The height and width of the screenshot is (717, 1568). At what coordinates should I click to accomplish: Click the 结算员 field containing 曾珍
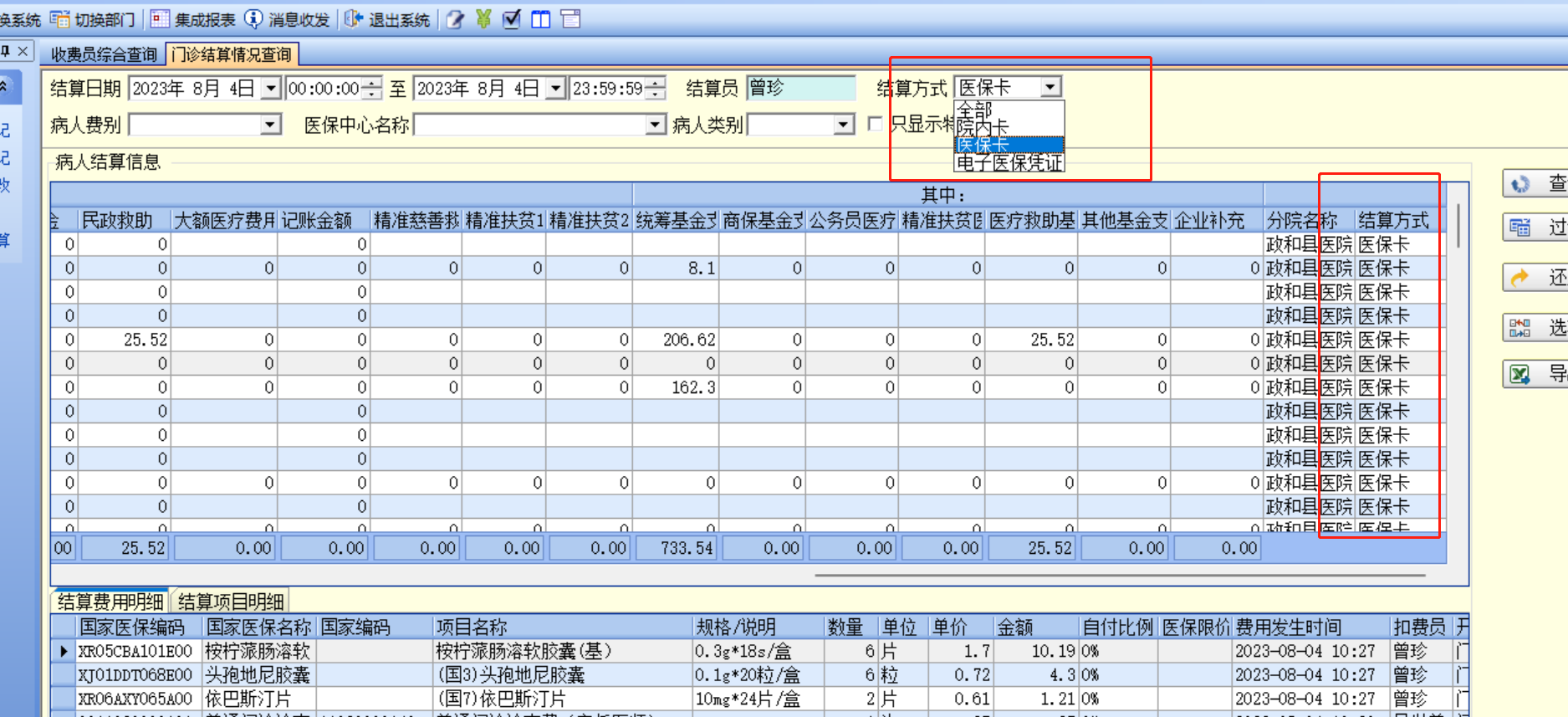tap(801, 88)
